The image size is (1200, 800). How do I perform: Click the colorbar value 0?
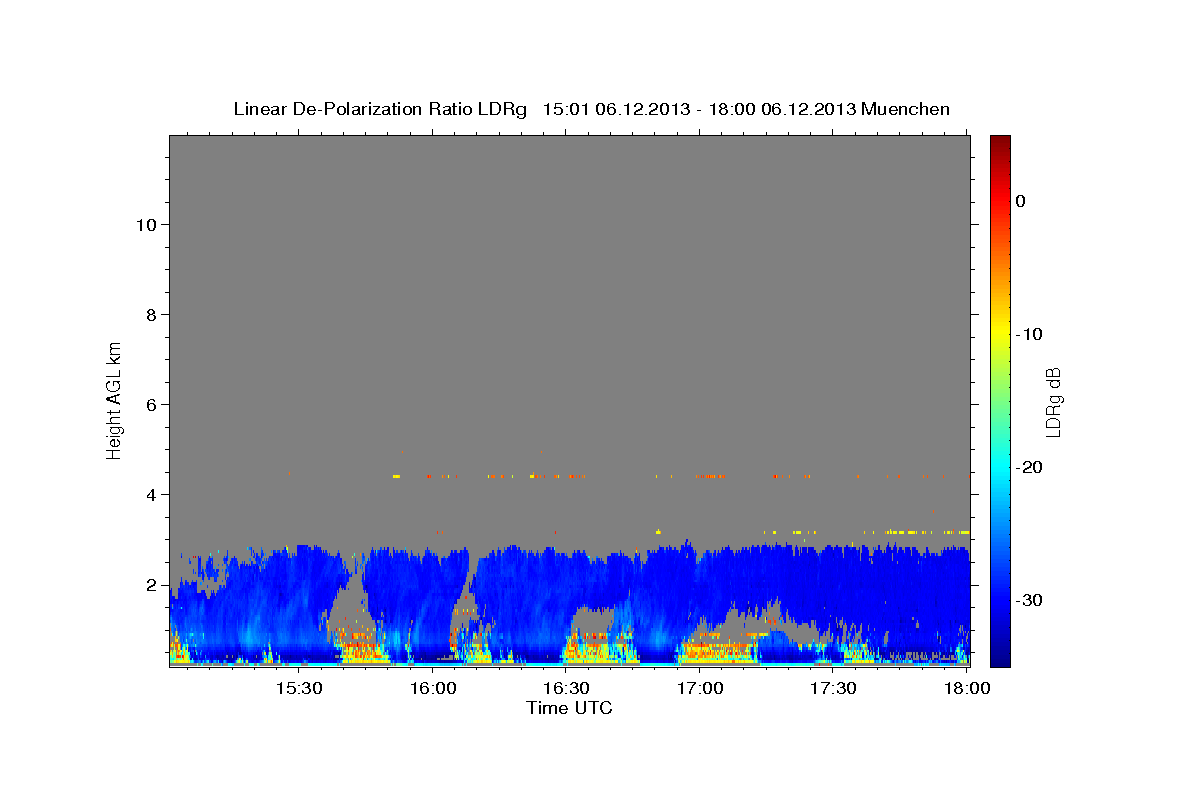[1021, 201]
